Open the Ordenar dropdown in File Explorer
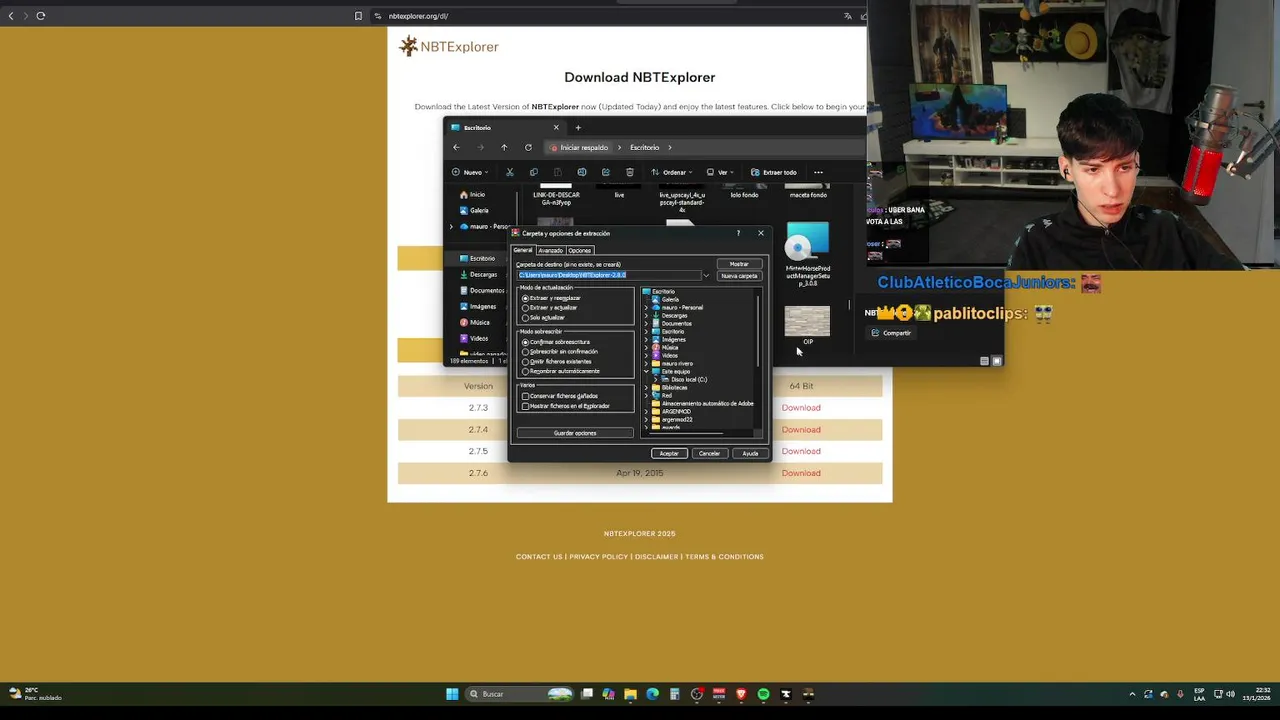Viewport: 1280px width, 720px height. pyautogui.click(x=673, y=172)
